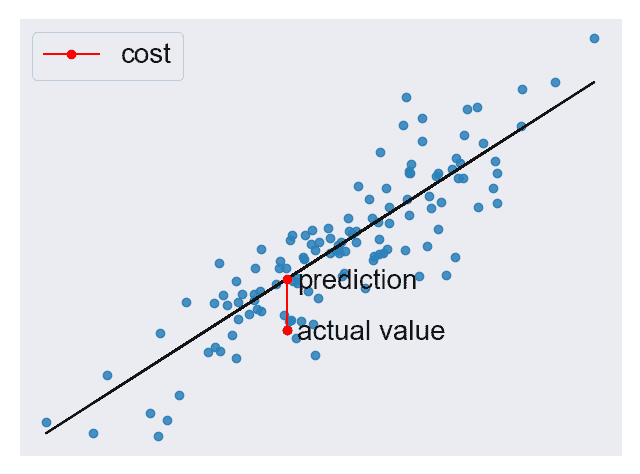Click the topmost blue data point
This screenshot has width=640, height=474.
(594, 38)
